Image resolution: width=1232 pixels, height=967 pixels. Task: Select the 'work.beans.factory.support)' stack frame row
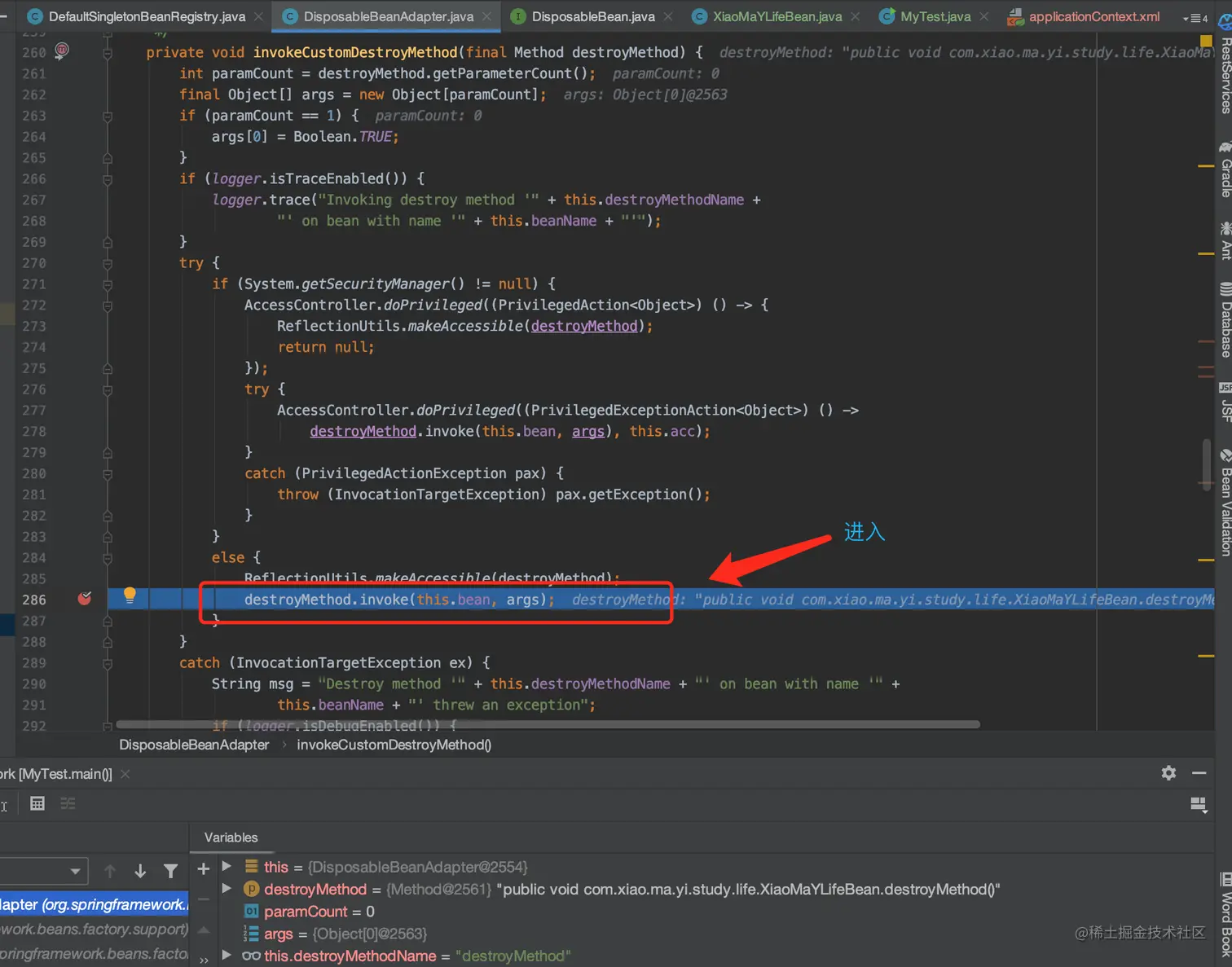coord(95,929)
